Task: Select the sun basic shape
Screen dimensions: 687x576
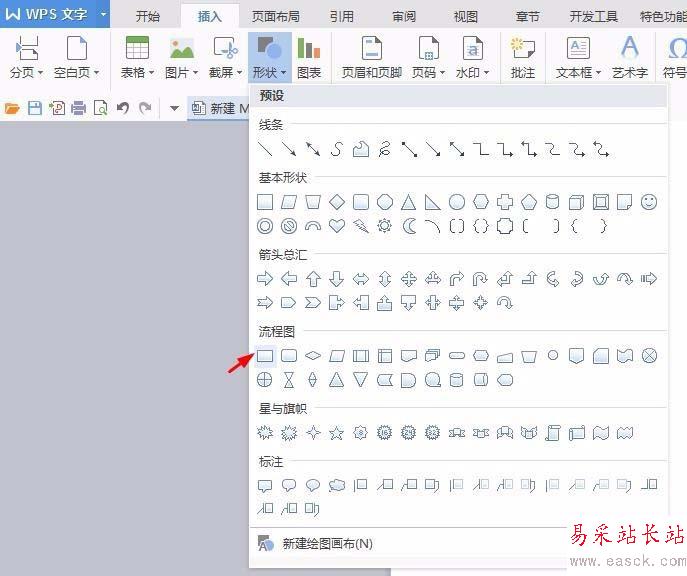Action: coord(384,226)
